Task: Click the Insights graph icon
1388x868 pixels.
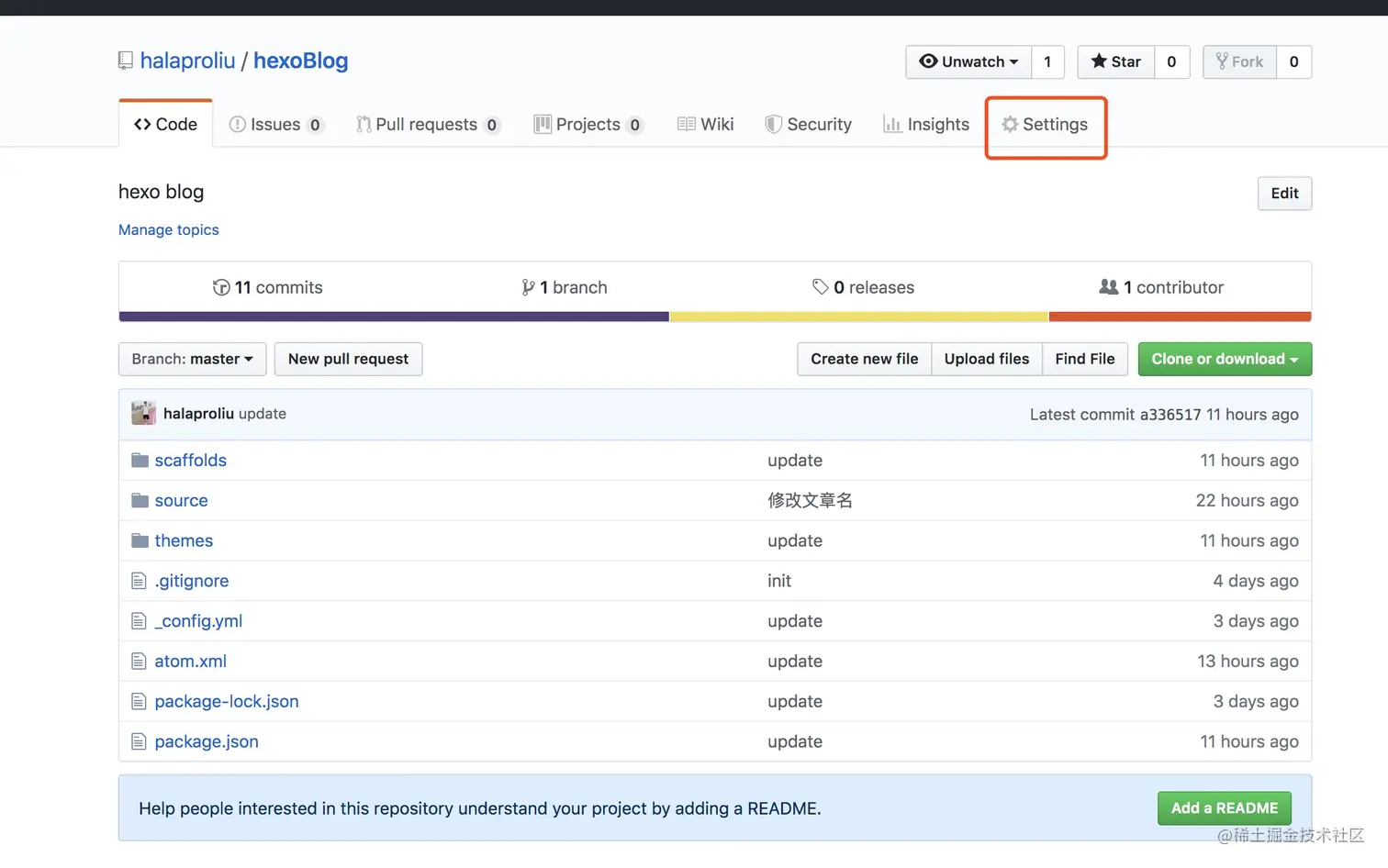Action: 892,124
